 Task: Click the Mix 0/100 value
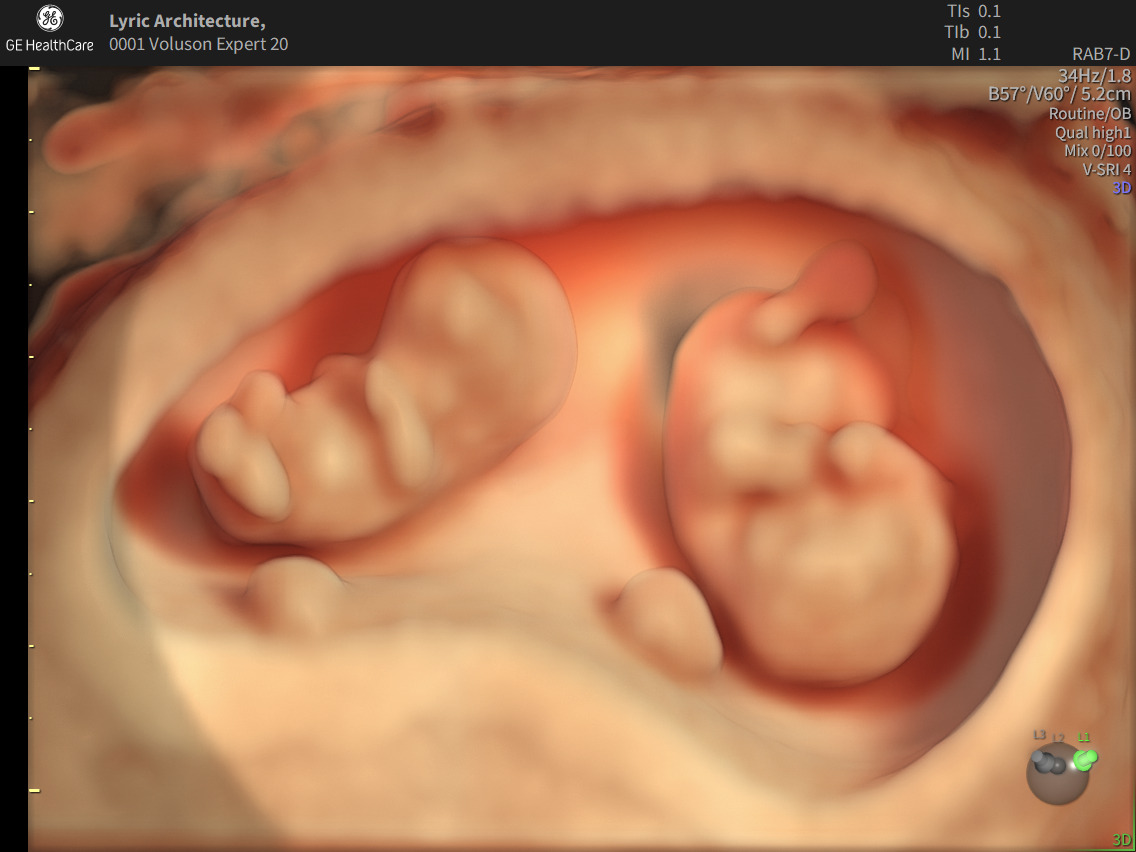coord(1097,151)
